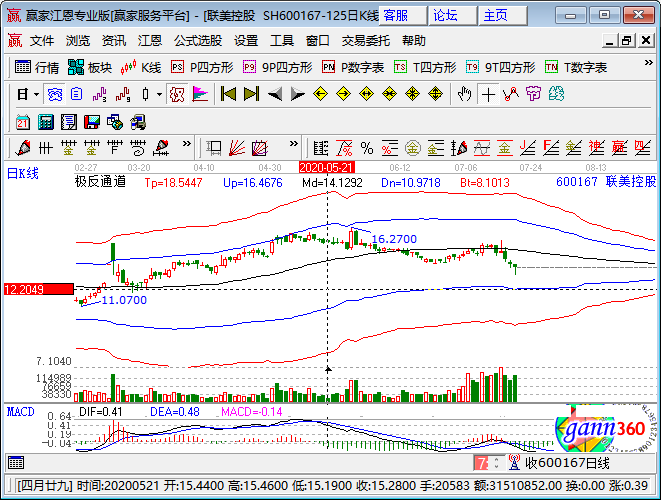Click the red zigzag wave tool icon

511,94
